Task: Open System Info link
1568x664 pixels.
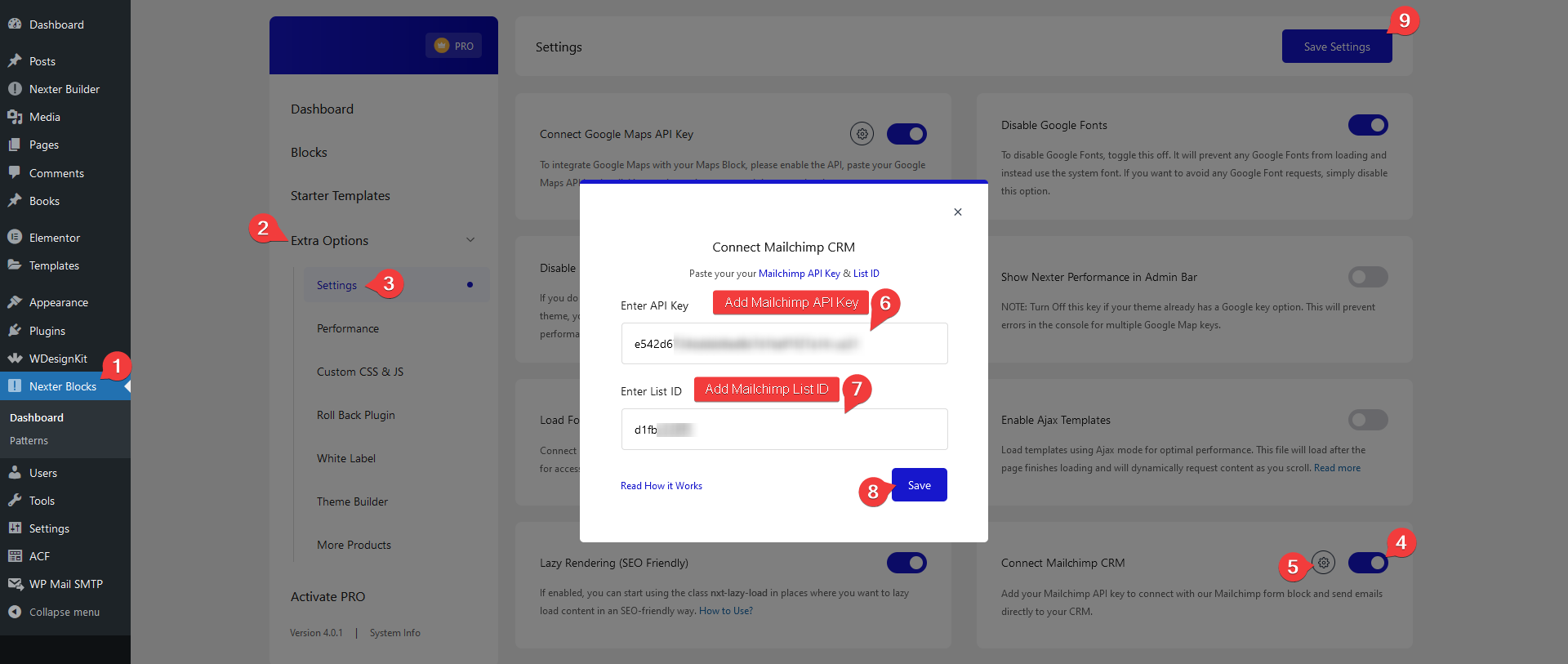Action: (394, 633)
